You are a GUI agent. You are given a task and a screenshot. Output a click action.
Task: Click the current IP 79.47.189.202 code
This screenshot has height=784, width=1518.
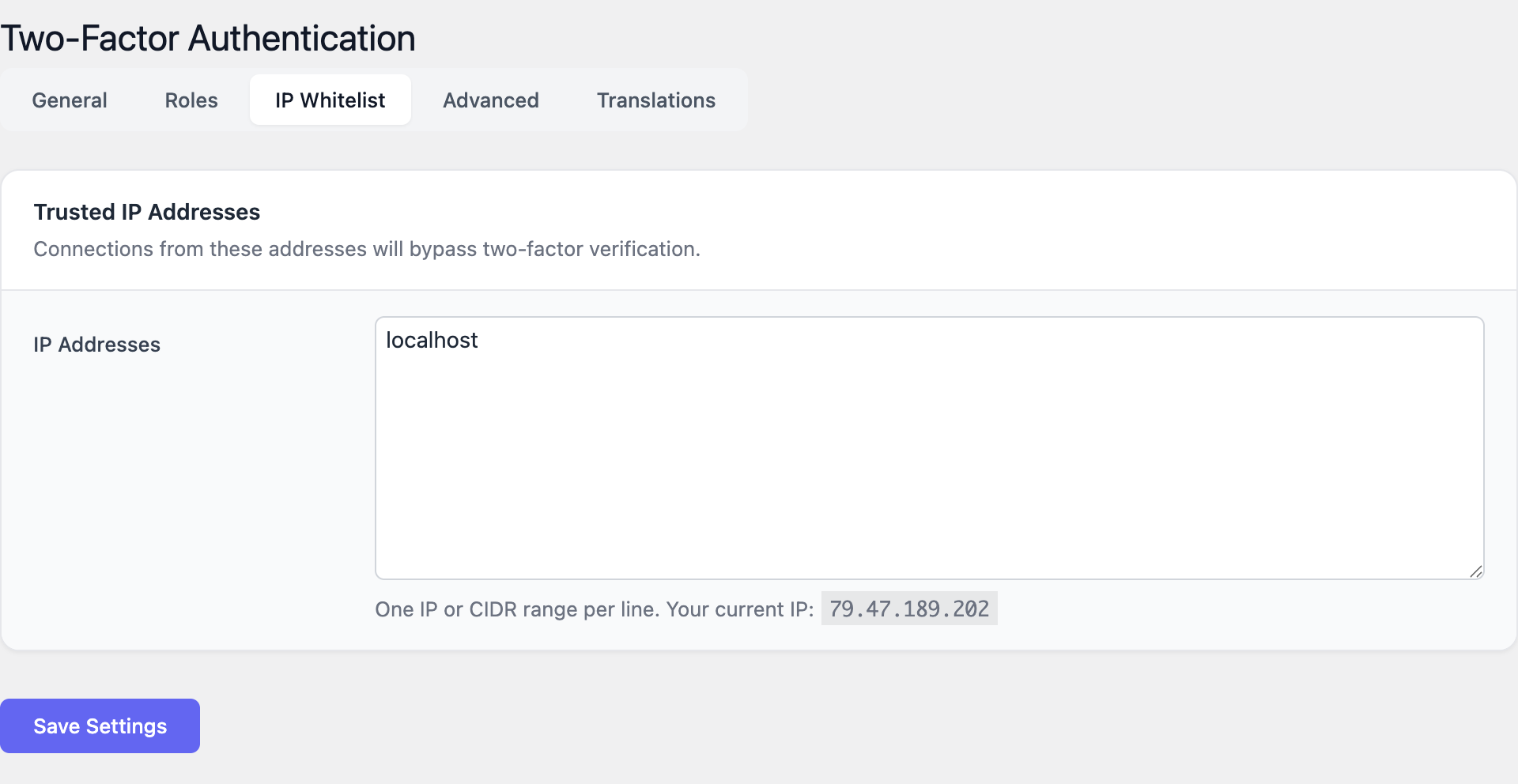click(x=909, y=609)
